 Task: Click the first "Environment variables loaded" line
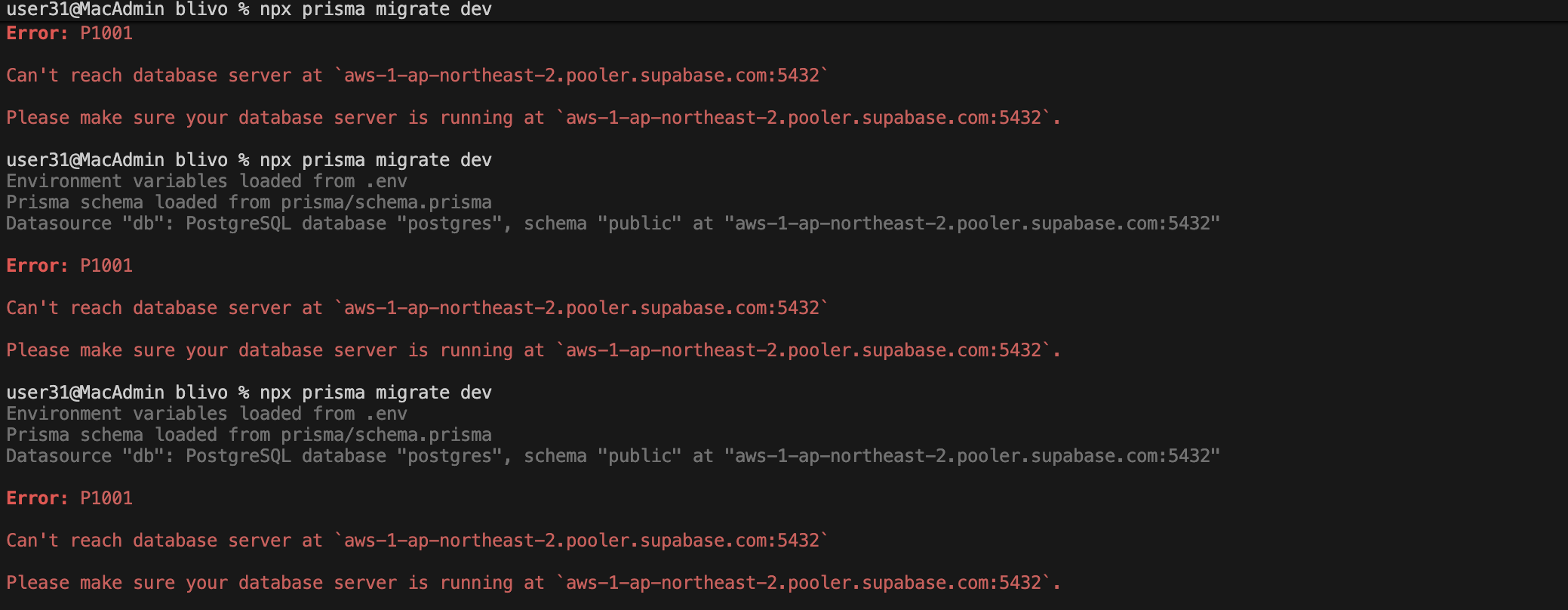point(206,181)
